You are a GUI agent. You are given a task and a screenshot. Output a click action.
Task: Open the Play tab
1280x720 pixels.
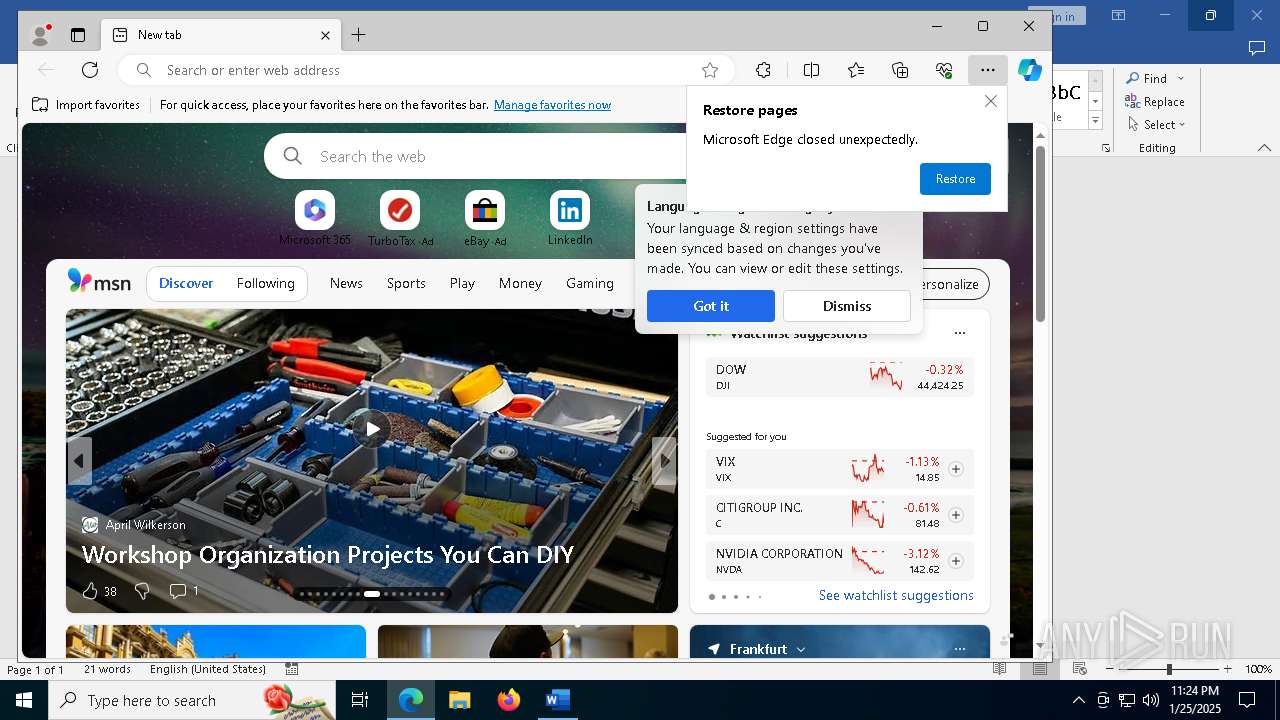coord(462,283)
